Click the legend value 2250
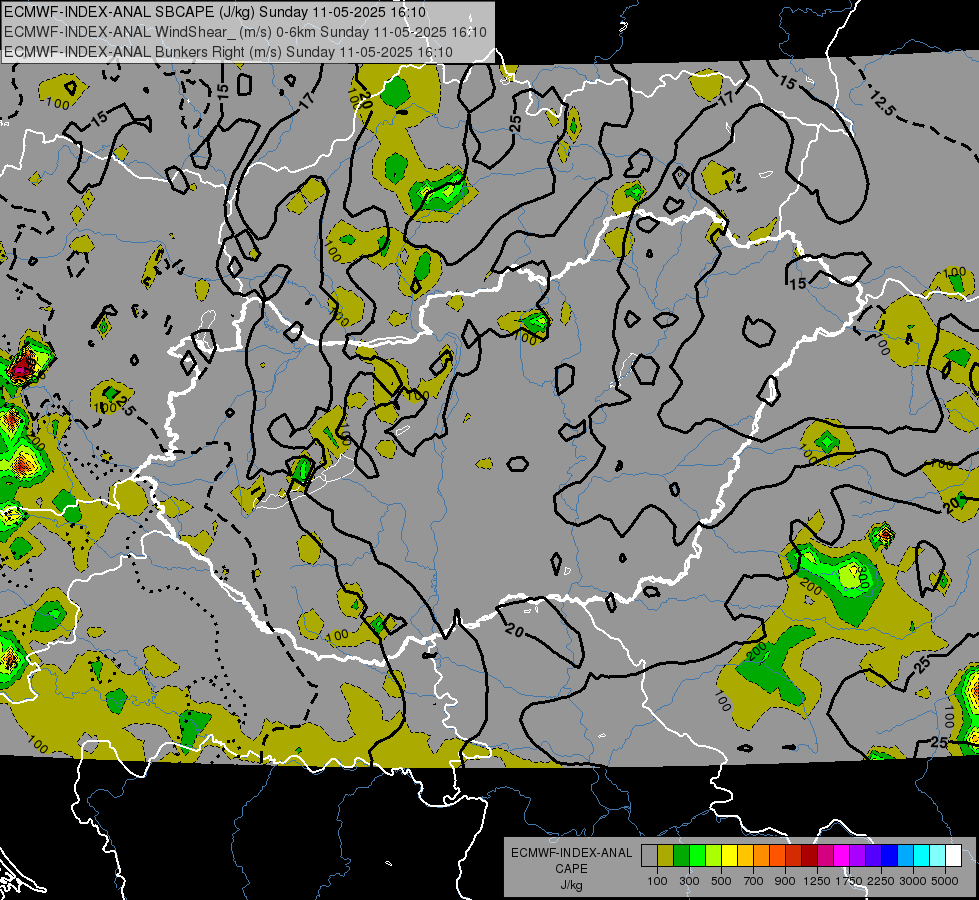The height and width of the screenshot is (900, 979). pyautogui.click(x=882, y=881)
